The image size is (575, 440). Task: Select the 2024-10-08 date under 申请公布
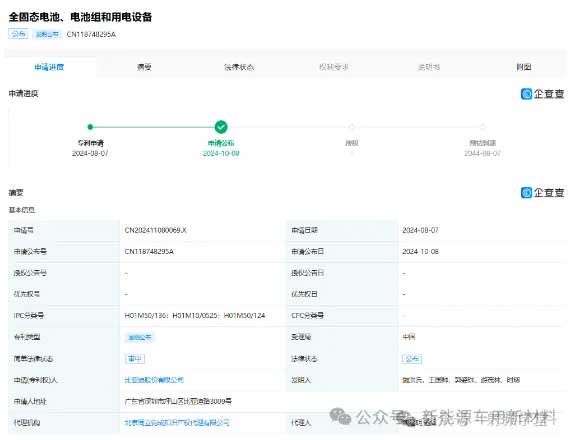pyautogui.click(x=221, y=153)
